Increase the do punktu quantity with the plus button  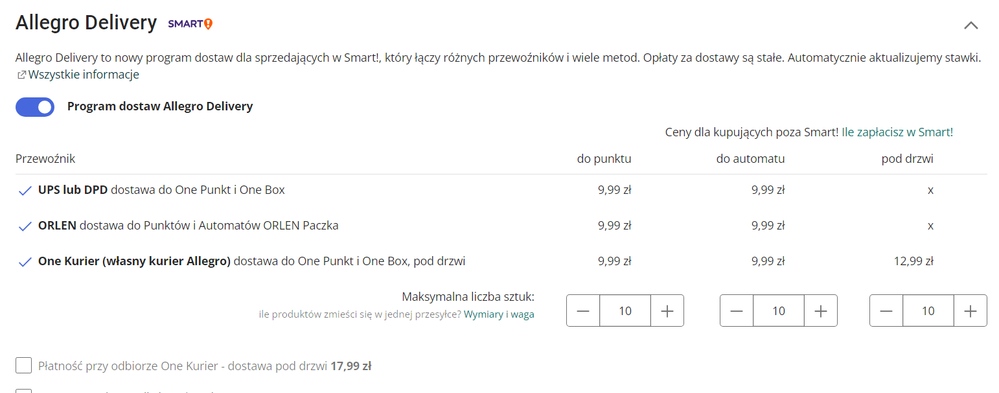pyautogui.click(x=667, y=311)
